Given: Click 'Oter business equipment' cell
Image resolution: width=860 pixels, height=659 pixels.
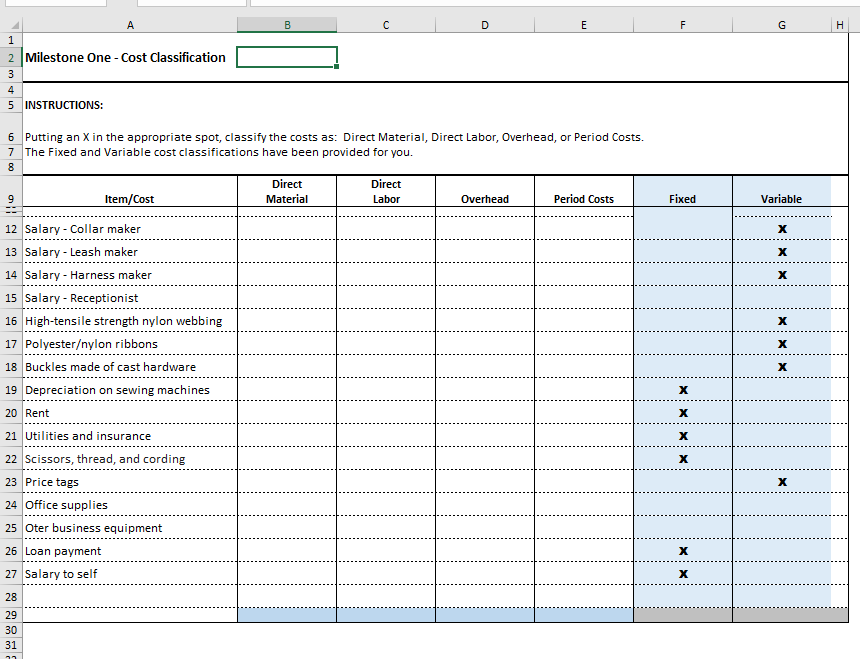Looking at the screenshot, I should pyautogui.click(x=130, y=528).
